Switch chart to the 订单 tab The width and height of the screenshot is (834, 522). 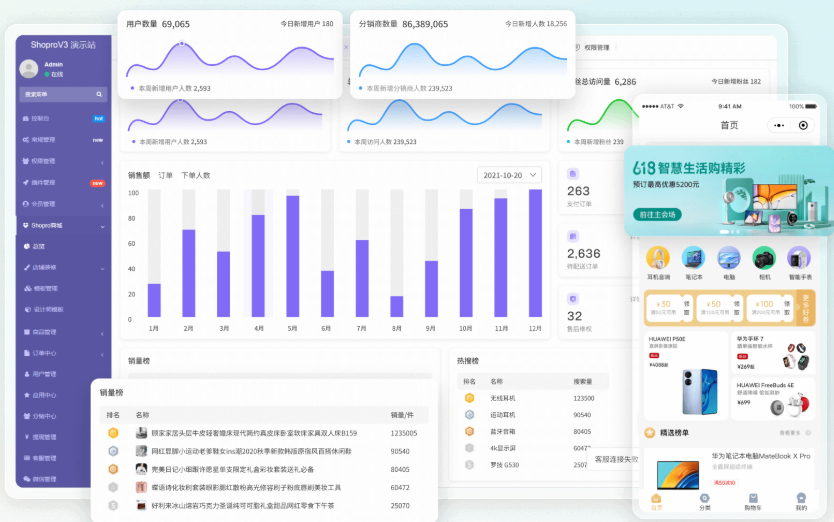pos(165,175)
